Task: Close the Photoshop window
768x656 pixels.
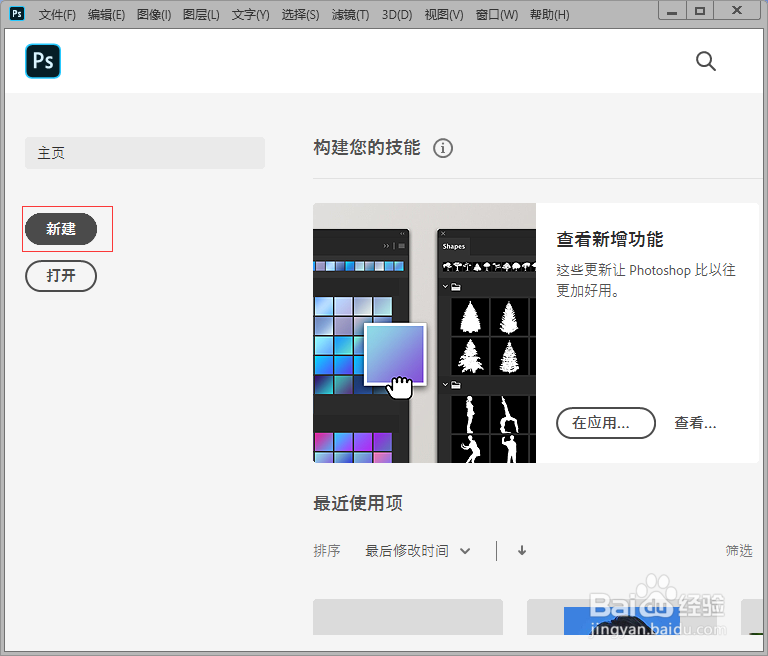Action: click(x=737, y=11)
